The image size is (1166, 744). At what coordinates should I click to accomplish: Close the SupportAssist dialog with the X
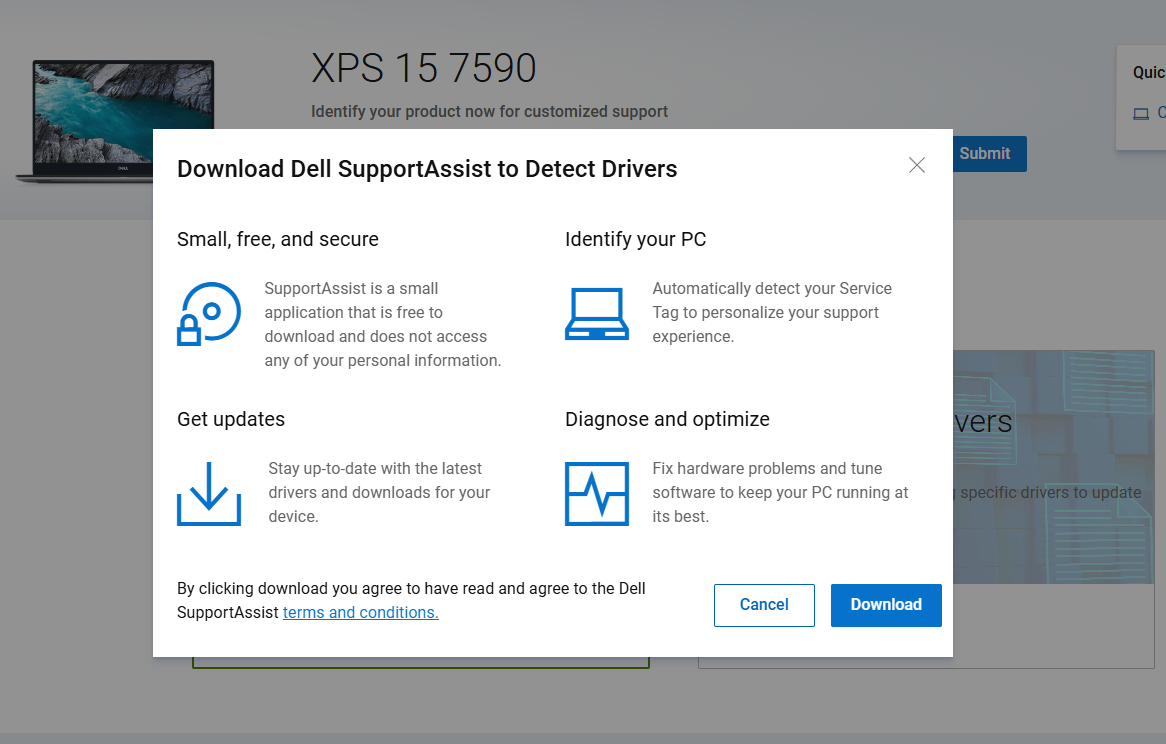pyautogui.click(x=916, y=165)
